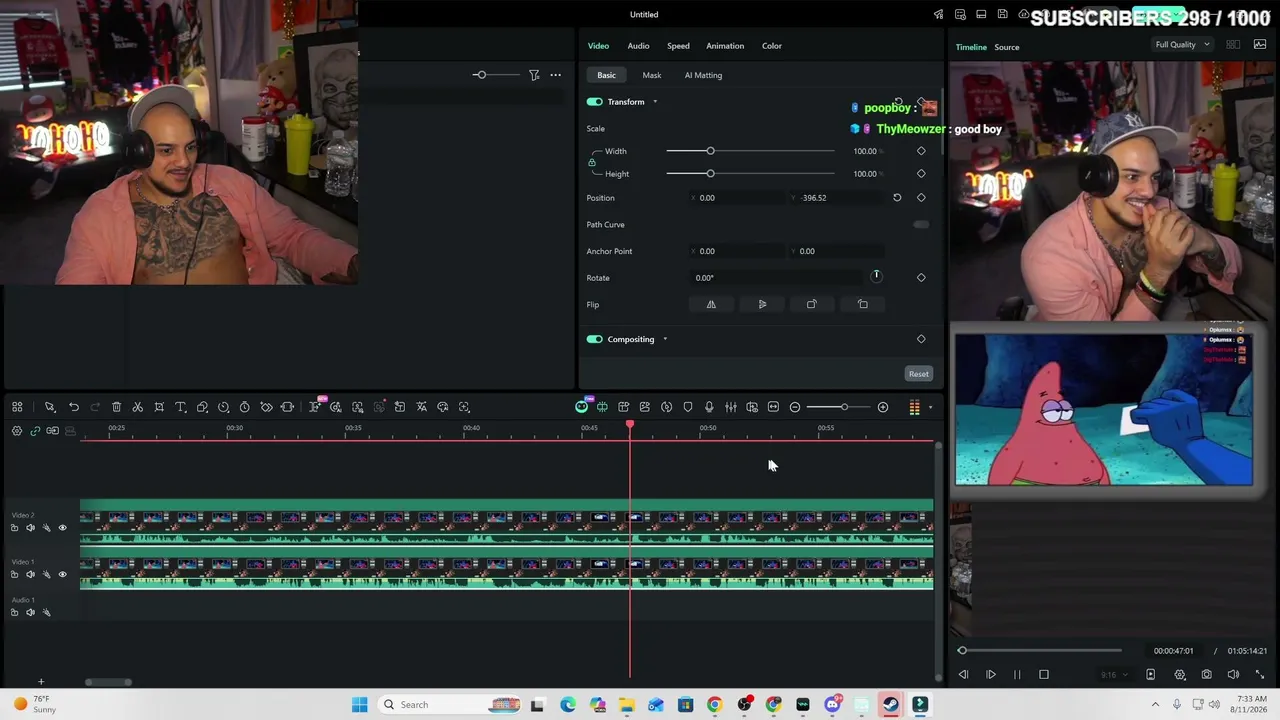The image size is (1280, 720).
Task: Open the speed timer tool
Action: (x=245, y=407)
